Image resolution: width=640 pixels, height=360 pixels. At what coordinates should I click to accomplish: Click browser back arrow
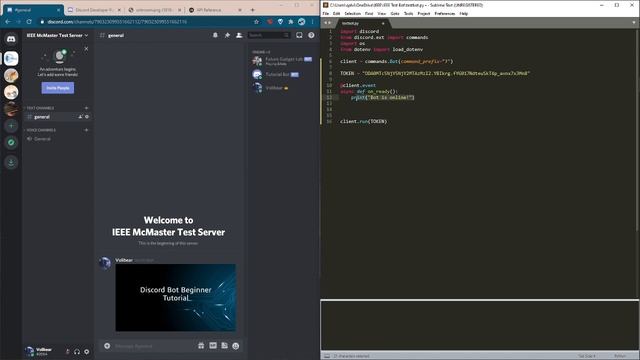coord(8,22)
